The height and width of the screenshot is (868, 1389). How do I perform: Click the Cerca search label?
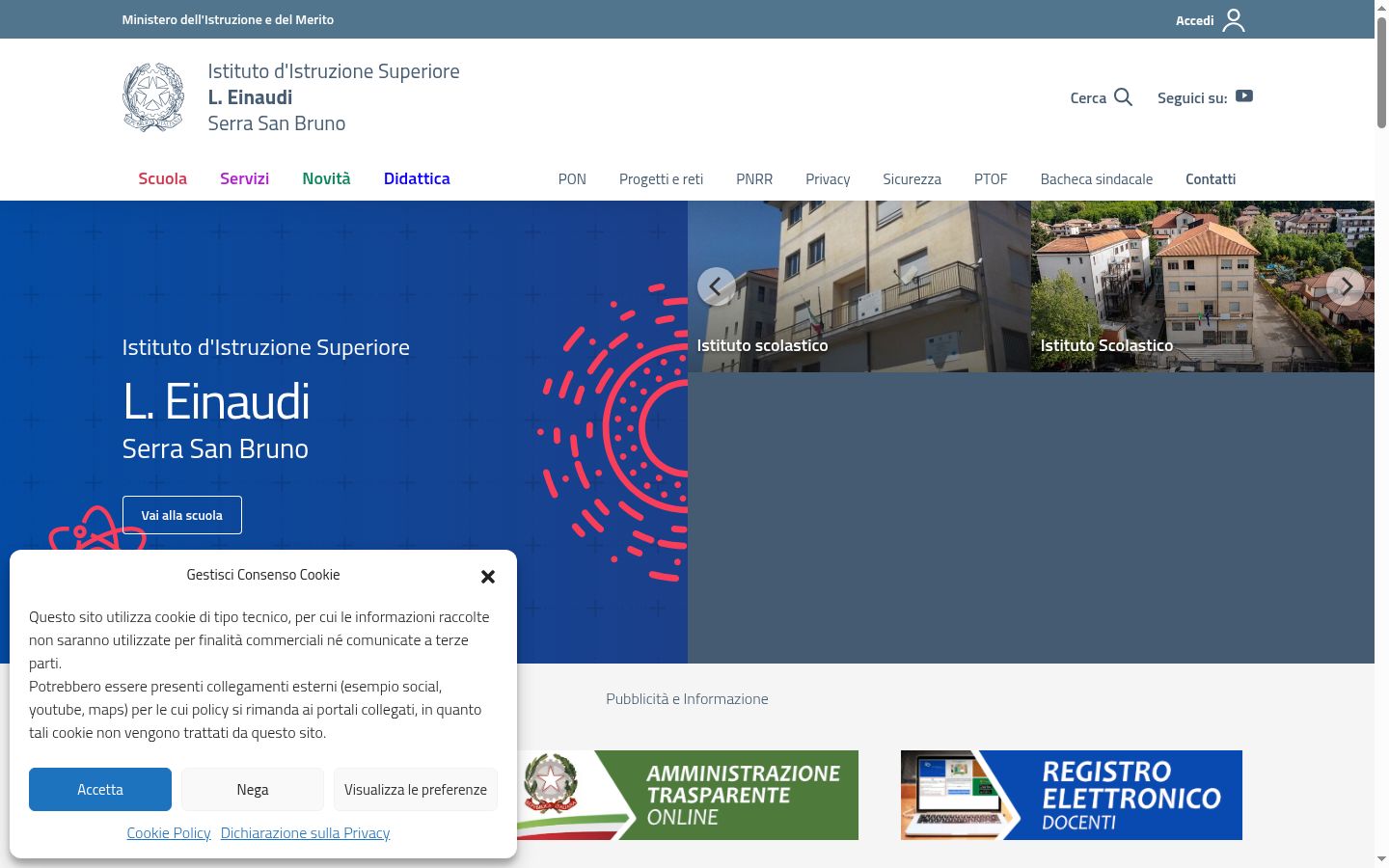pyautogui.click(x=1088, y=97)
